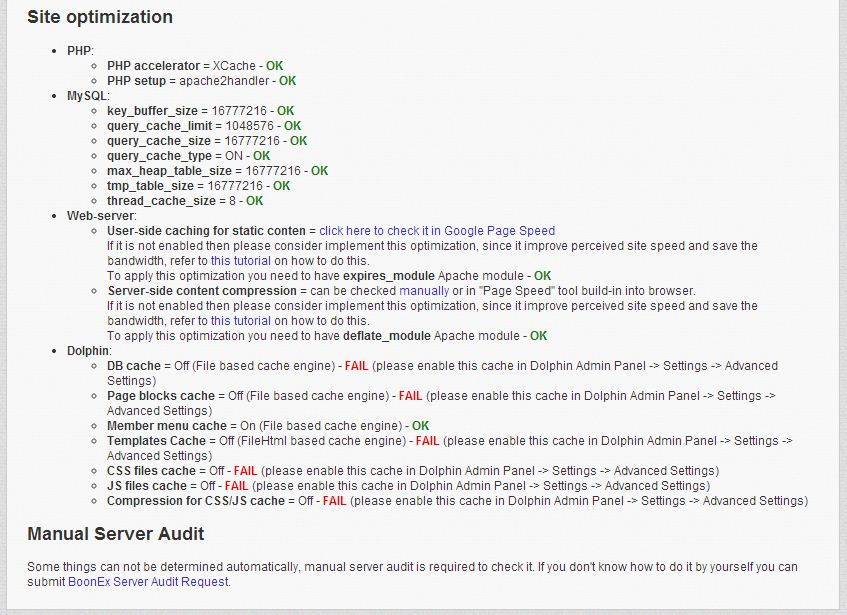Click the 'max_heap_table_size' setting name
The height and width of the screenshot is (615, 847).
[x=169, y=171]
